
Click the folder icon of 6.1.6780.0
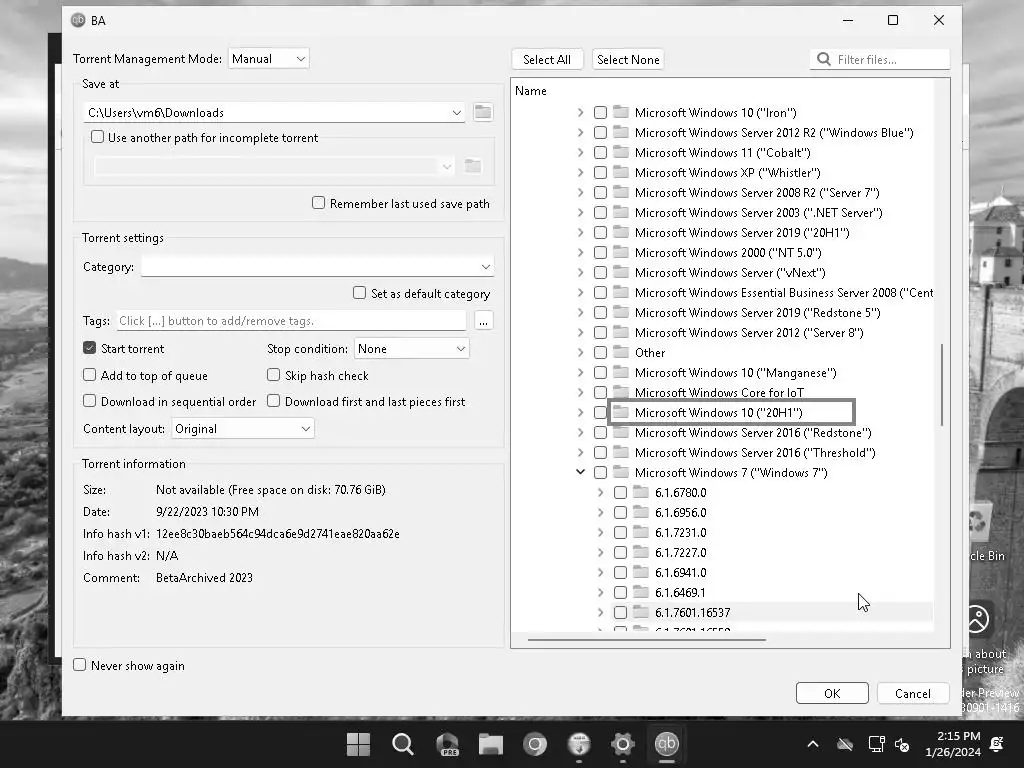[x=641, y=492]
